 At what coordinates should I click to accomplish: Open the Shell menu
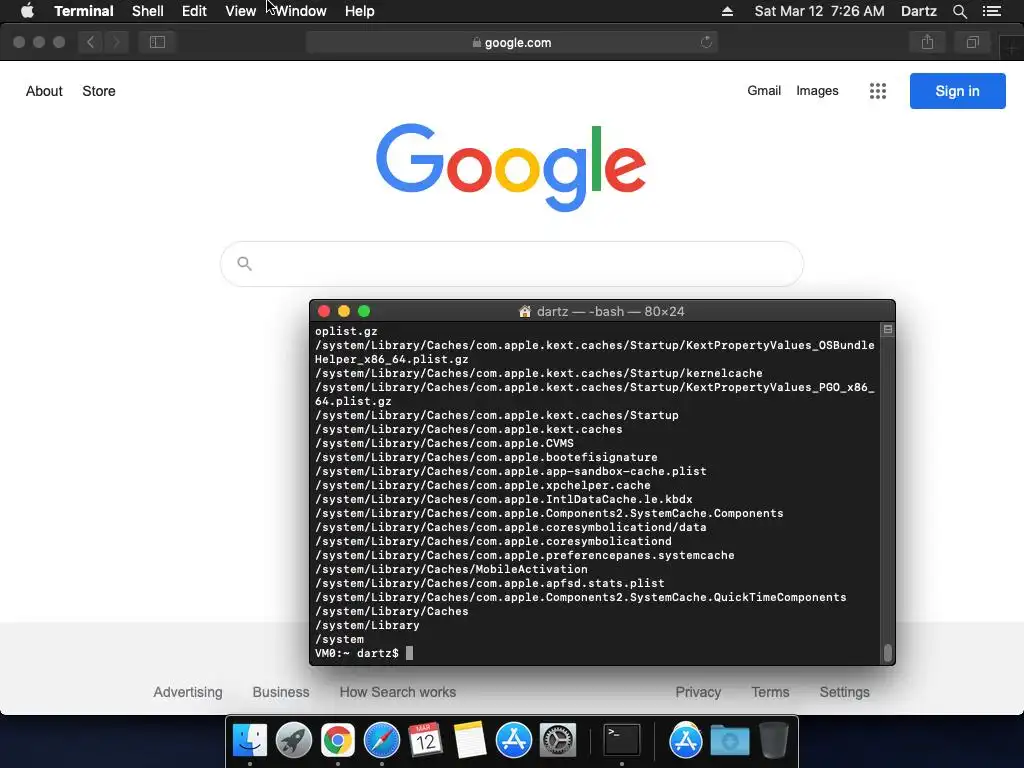coord(148,11)
